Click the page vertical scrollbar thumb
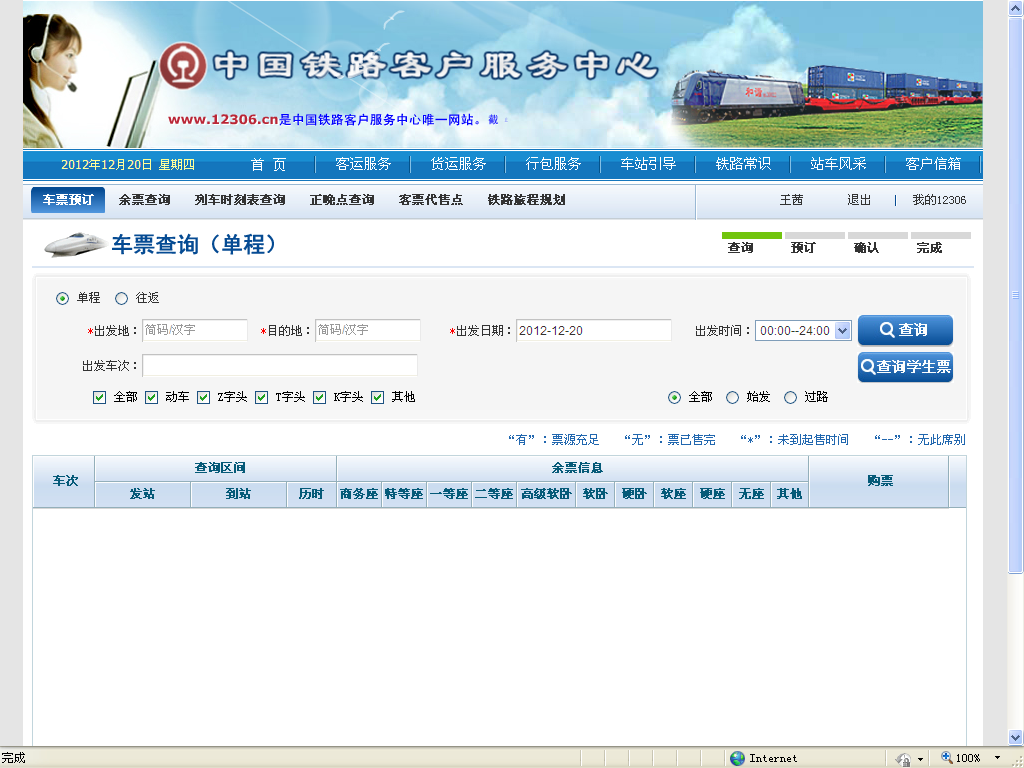The width and height of the screenshot is (1024, 768). click(x=1016, y=295)
